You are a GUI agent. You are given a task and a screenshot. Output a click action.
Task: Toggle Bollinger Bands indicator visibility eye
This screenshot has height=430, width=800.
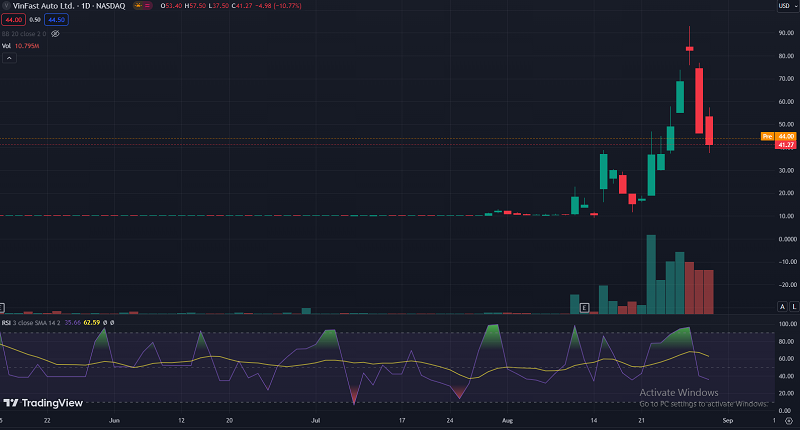coord(56,33)
